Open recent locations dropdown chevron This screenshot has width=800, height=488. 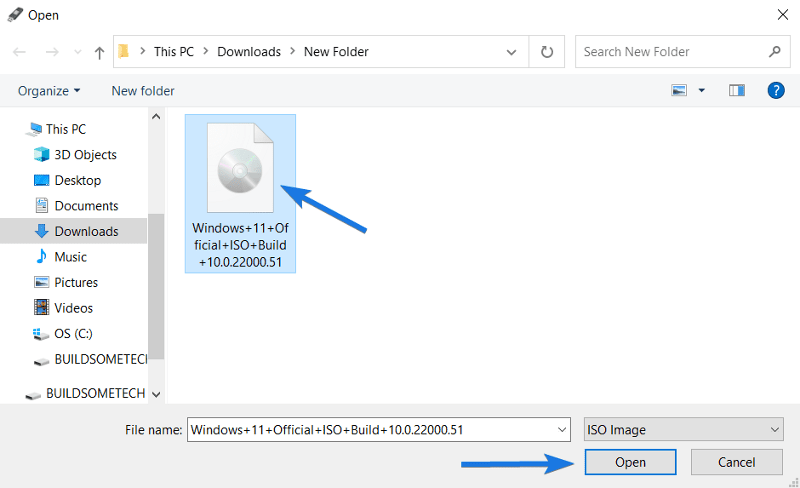(78, 52)
